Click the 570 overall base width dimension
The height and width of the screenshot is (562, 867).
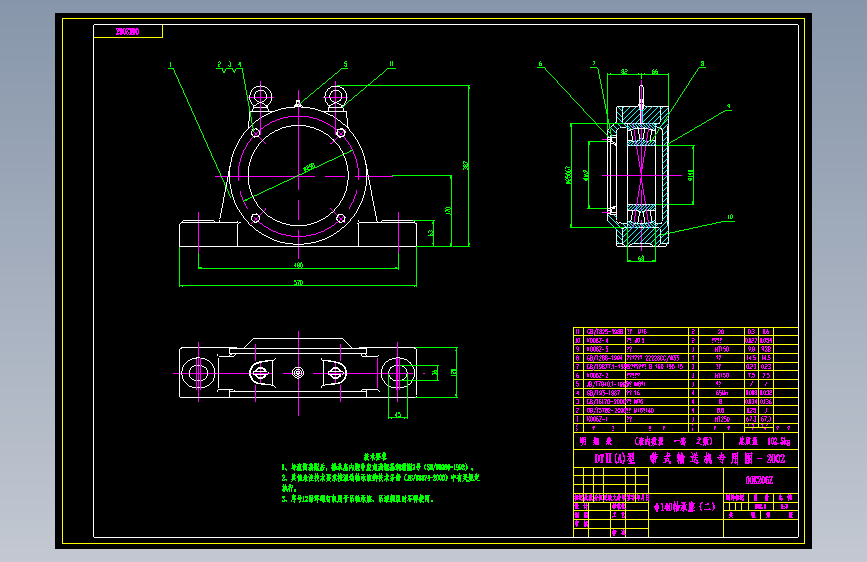tap(298, 282)
